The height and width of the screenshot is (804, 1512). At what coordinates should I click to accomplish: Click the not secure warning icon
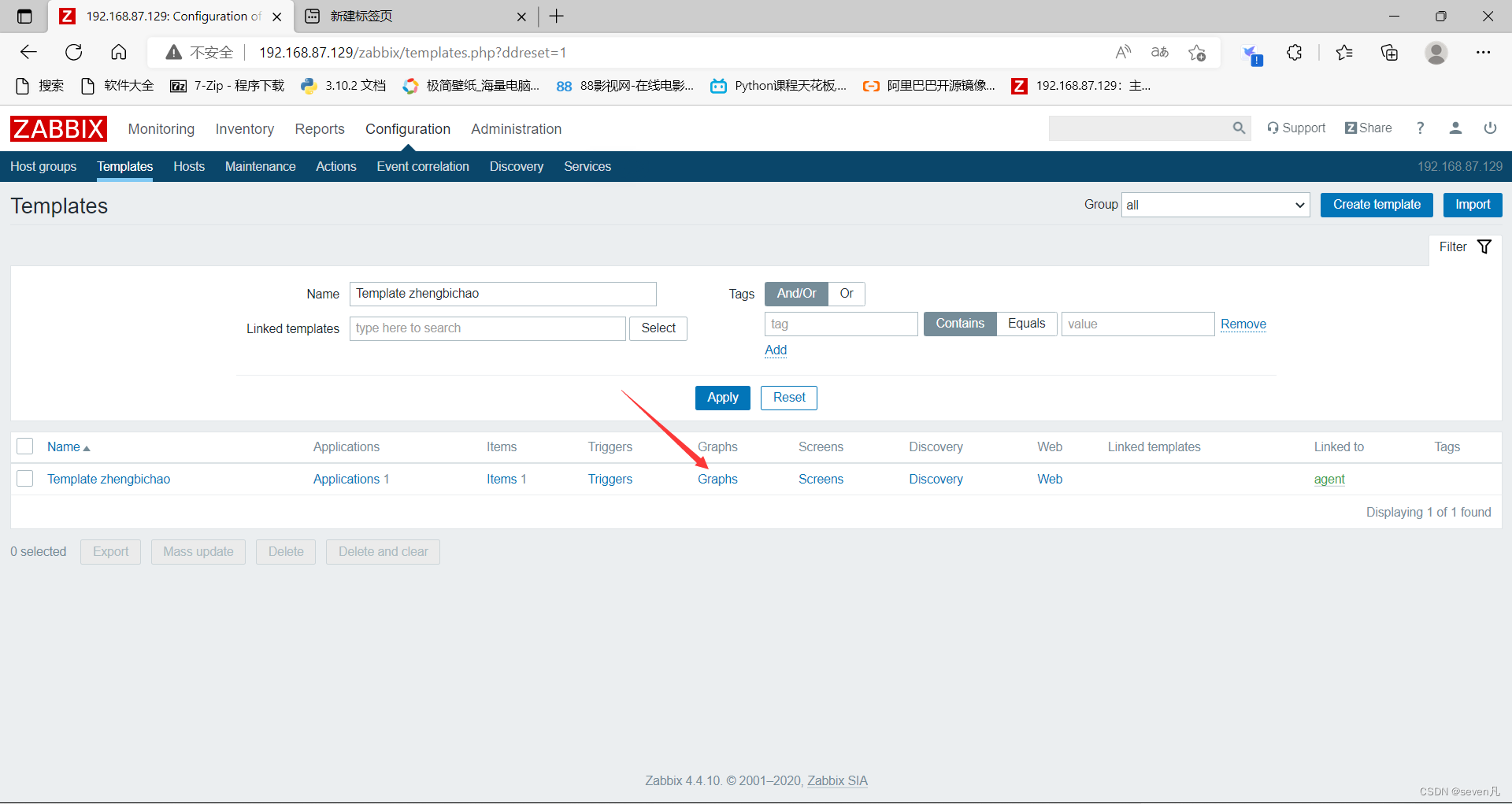click(x=173, y=53)
